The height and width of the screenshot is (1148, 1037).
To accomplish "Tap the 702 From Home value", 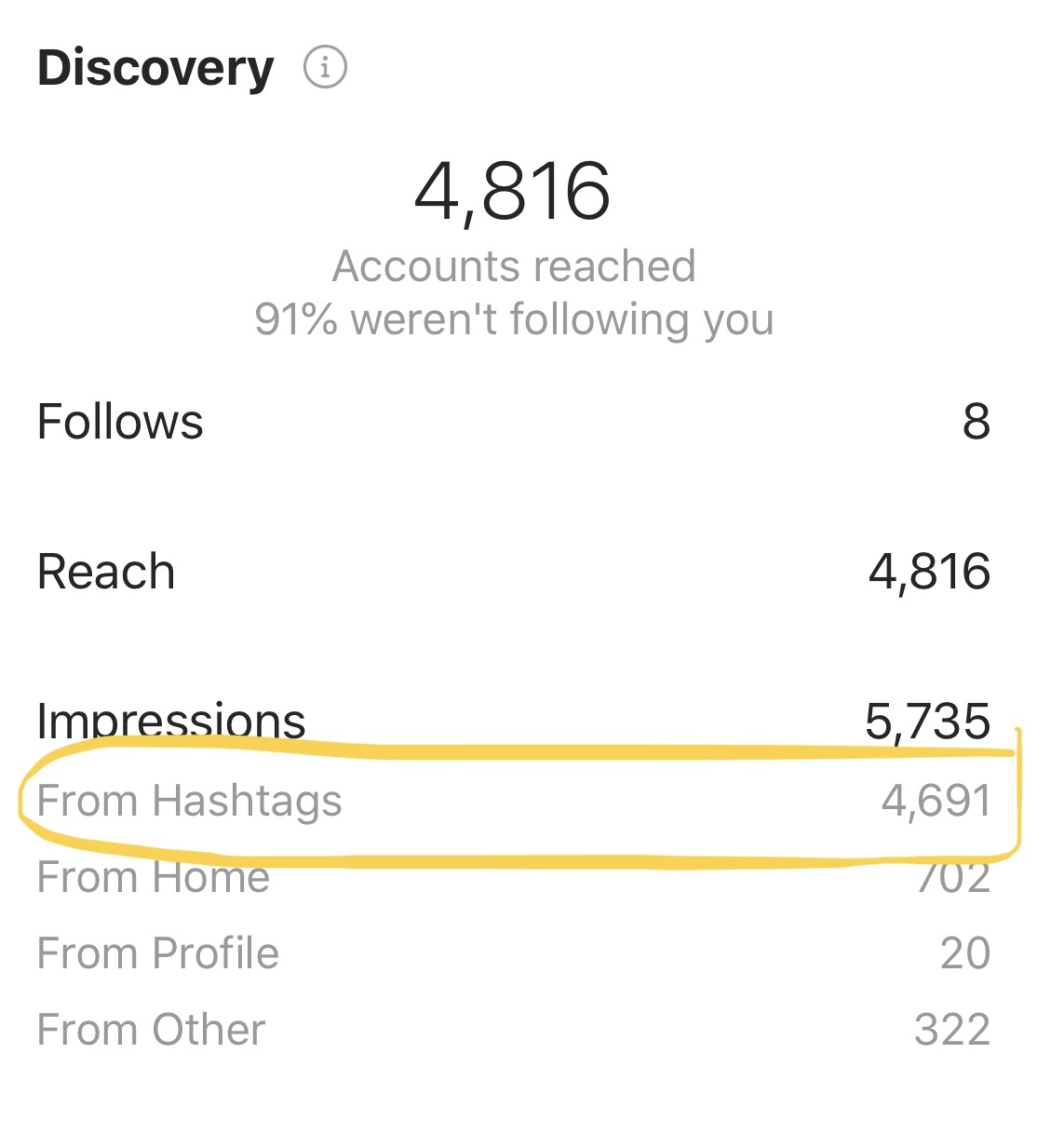I will 953,879.
